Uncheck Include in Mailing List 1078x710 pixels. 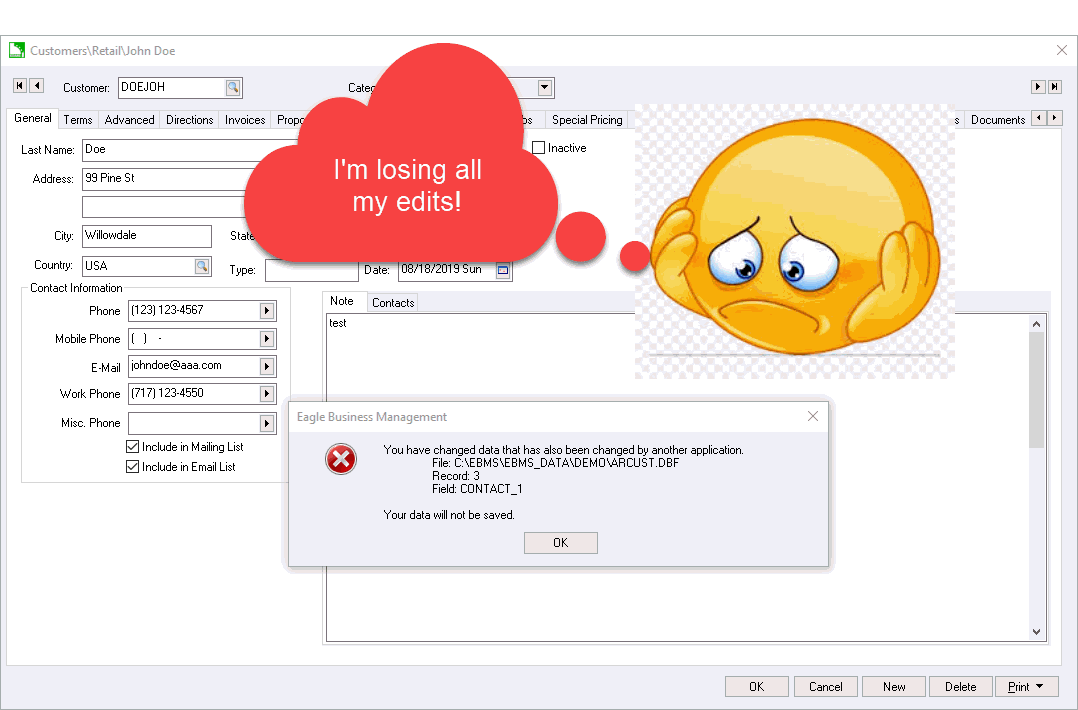click(133, 447)
